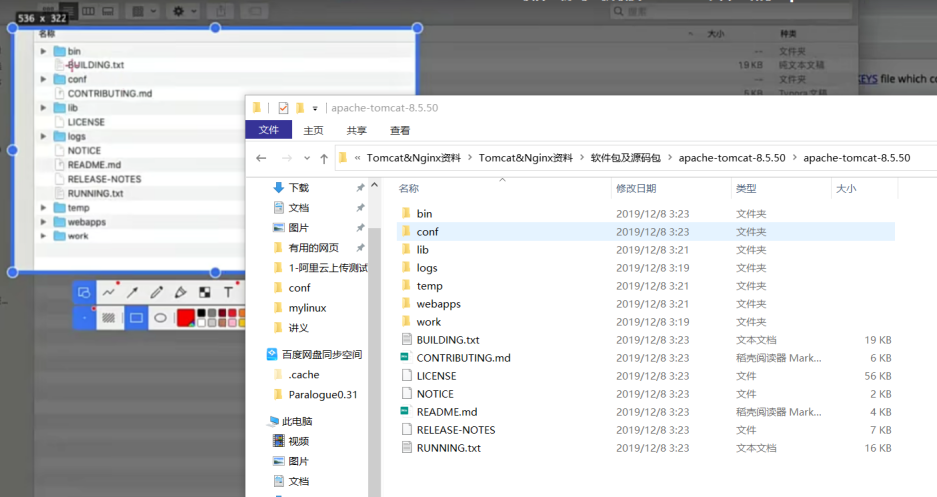
Task: Select the polyline drawing tool
Action: (108, 292)
